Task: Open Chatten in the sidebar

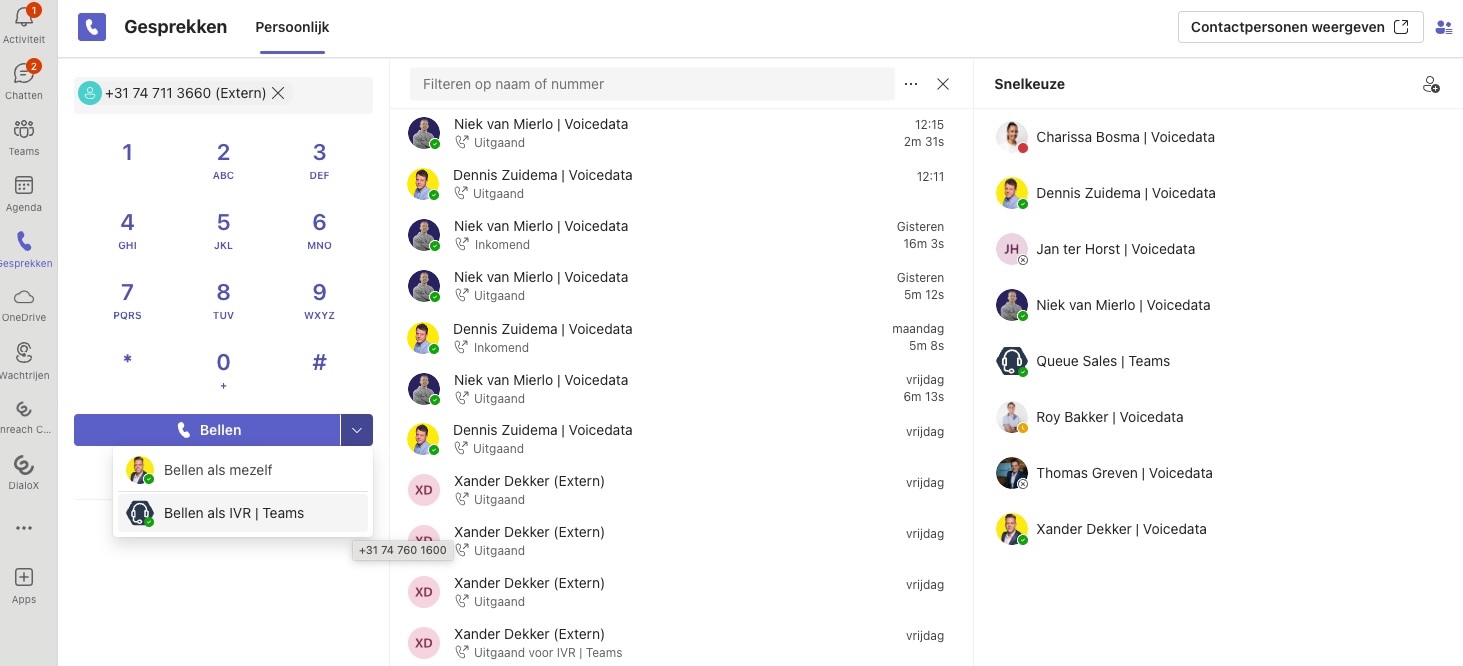Action: point(24,75)
